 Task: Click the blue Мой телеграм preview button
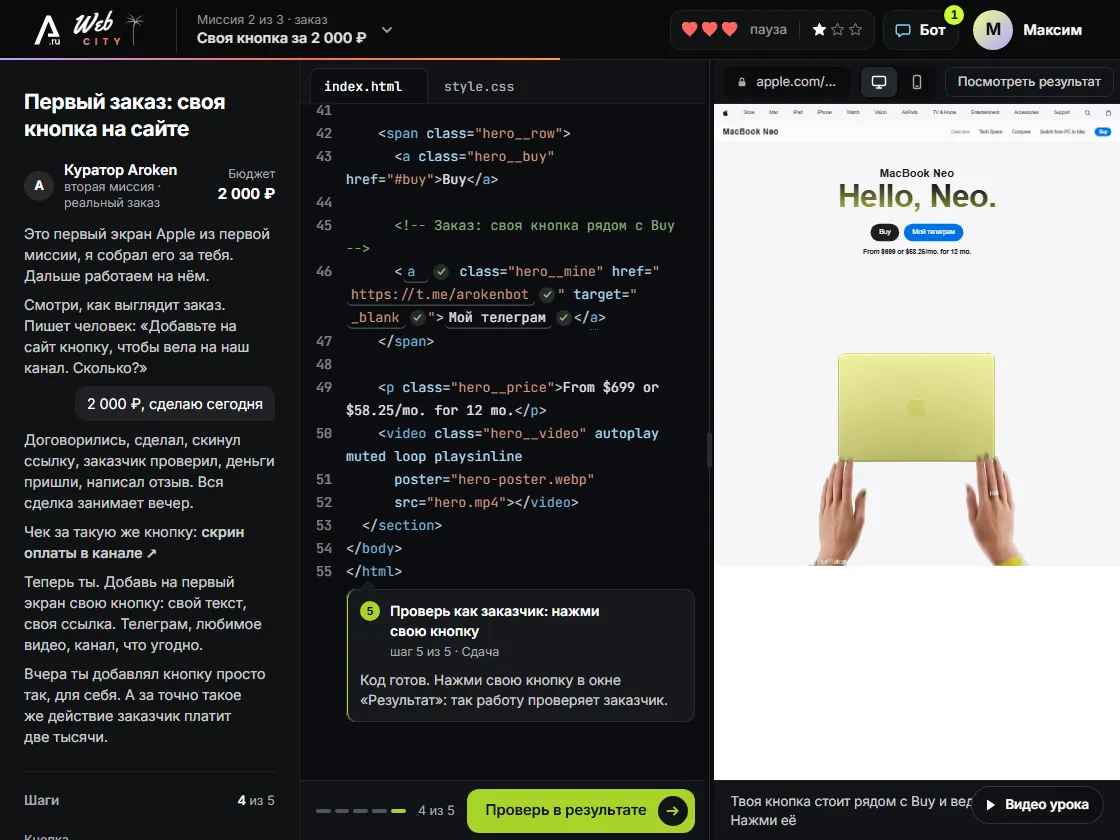click(x=933, y=231)
